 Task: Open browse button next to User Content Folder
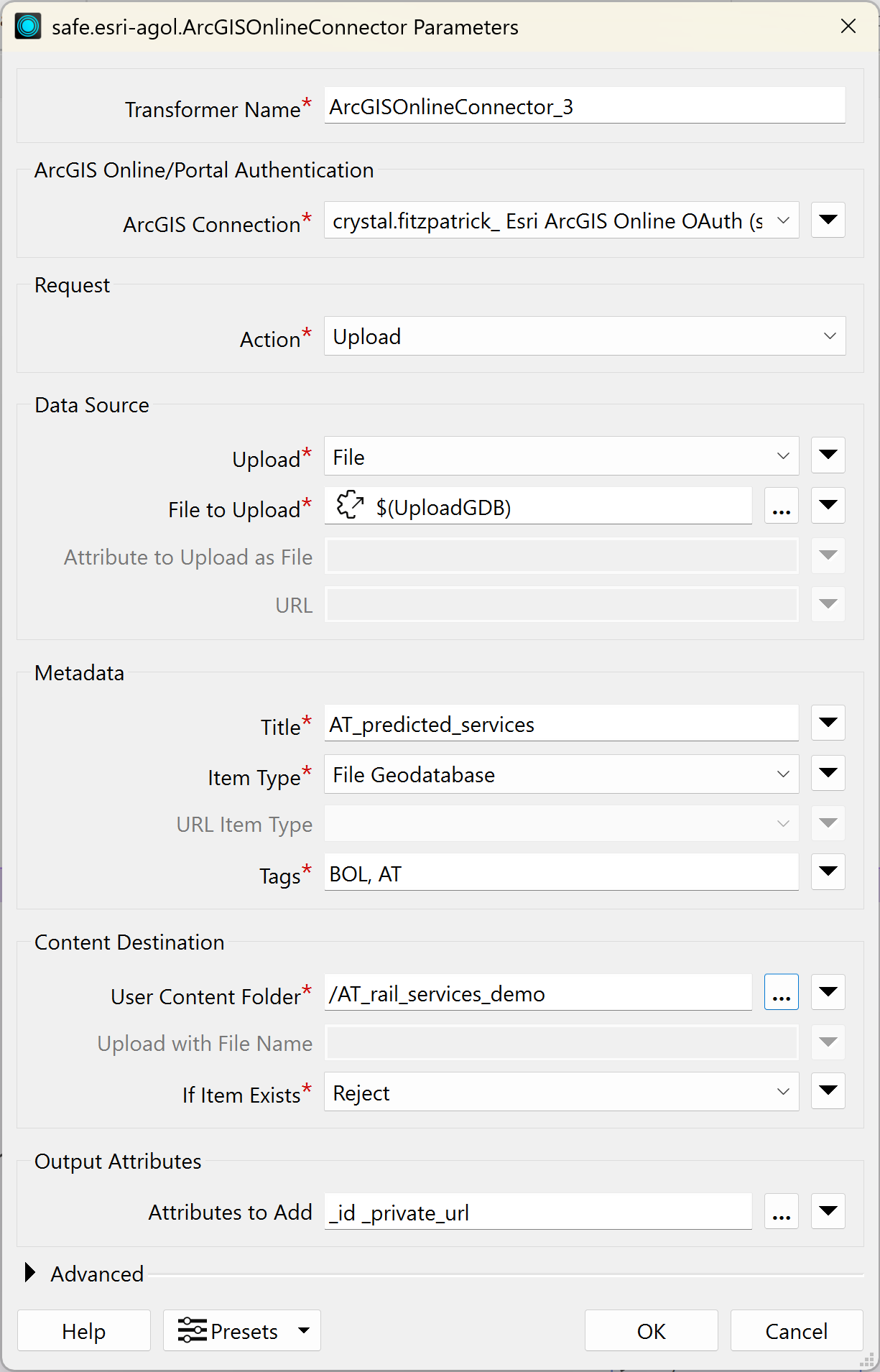coord(782,992)
